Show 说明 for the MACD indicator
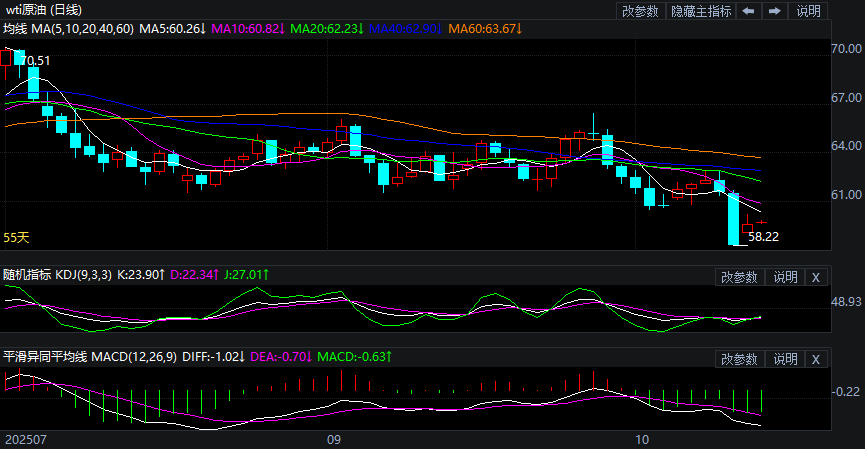This screenshot has height=449, width=865. [786, 359]
